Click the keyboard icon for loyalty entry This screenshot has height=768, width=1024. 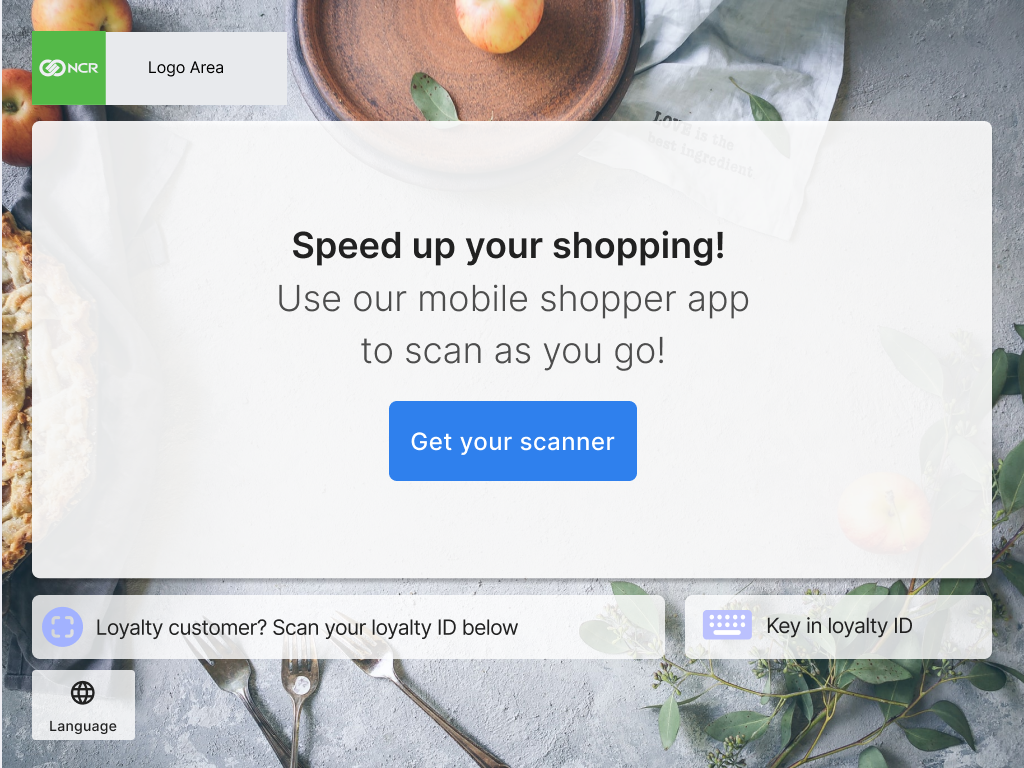727,624
